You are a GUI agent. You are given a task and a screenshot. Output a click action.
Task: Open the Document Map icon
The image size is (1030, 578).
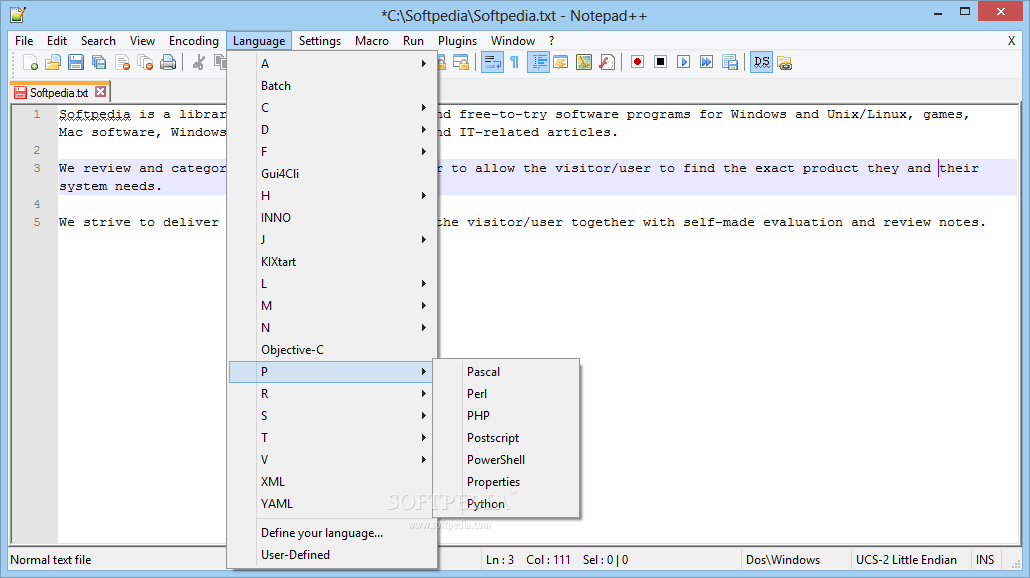(x=584, y=62)
